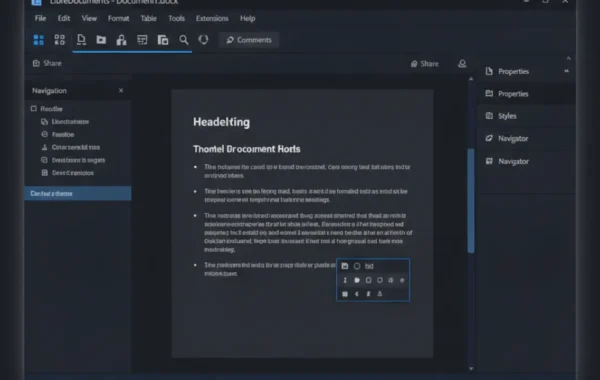Open the Edit menu
600x380 pixels.
coord(64,18)
